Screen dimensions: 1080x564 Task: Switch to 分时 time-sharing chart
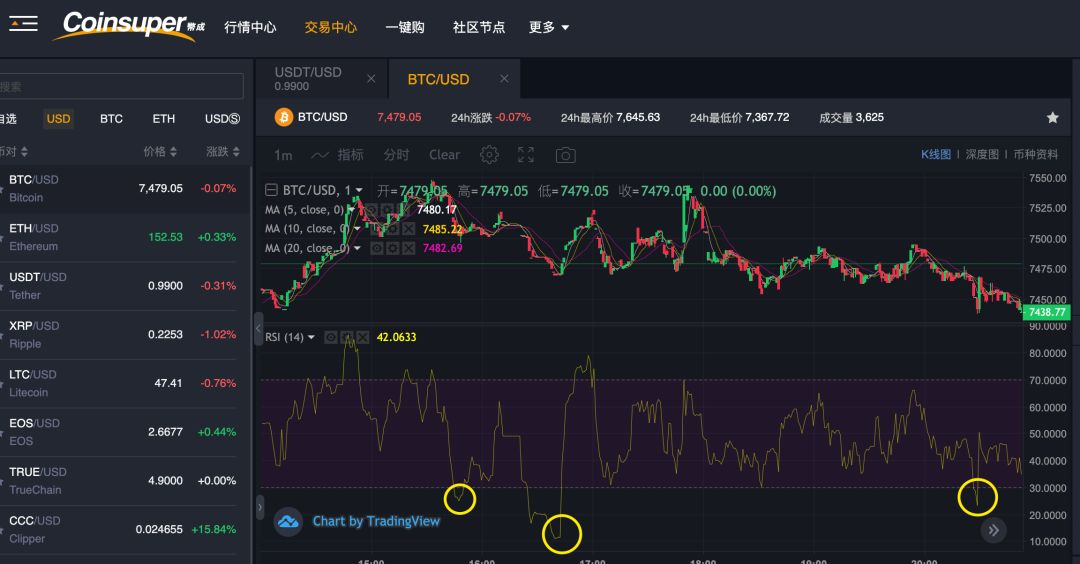tap(396, 155)
